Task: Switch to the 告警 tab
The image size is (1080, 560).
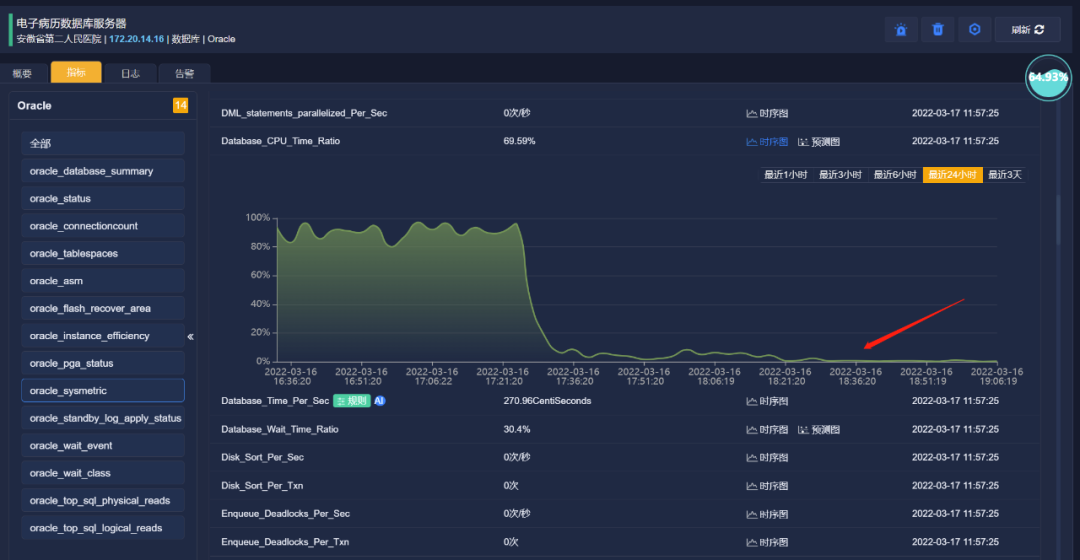Action: coord(184,73)
